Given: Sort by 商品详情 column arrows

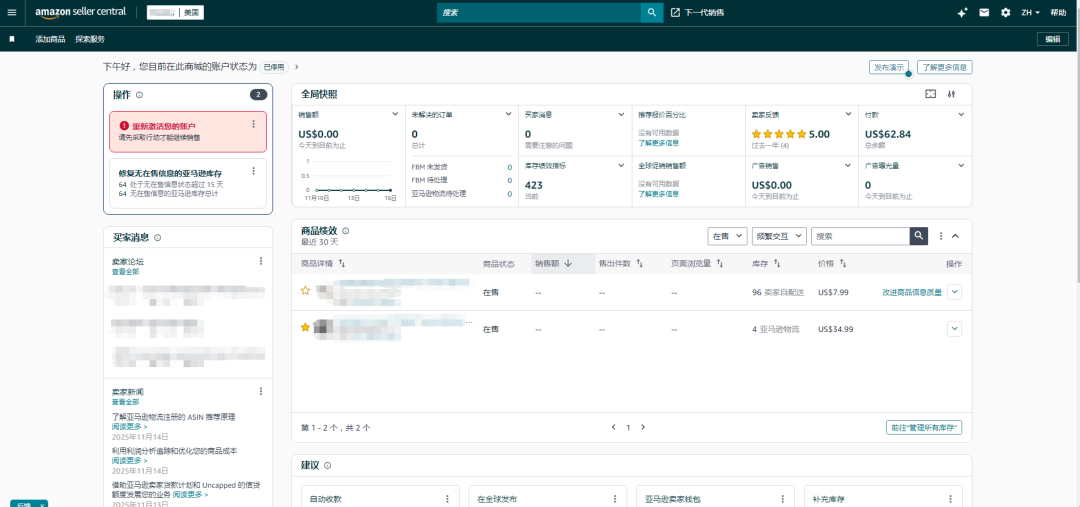Looking at the screenshot, I should click(x=342, y=264).
